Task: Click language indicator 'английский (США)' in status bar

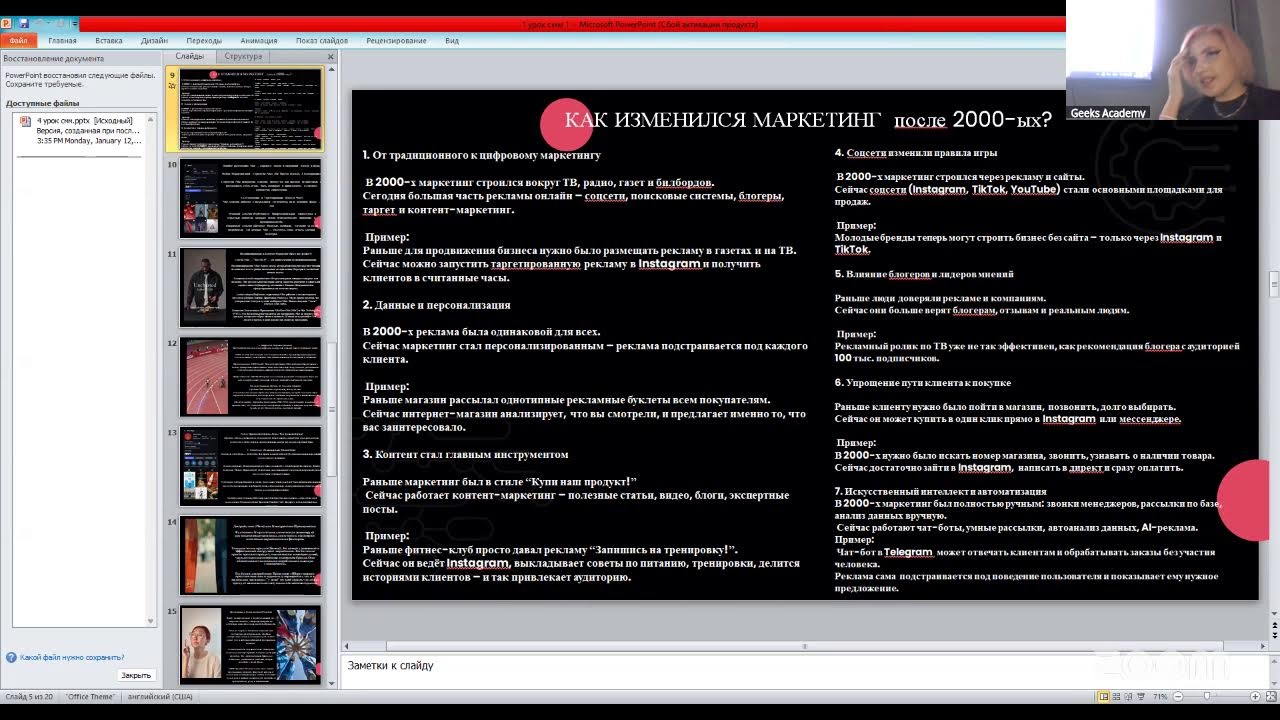Action: click(160, 696)
